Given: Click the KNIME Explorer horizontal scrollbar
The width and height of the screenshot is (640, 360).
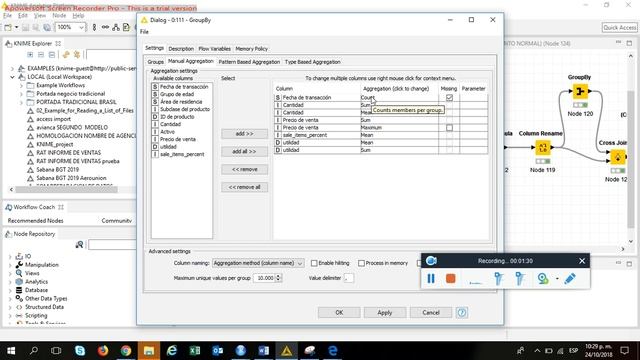Looking at the screenshot, I should [x=67, y=189].
